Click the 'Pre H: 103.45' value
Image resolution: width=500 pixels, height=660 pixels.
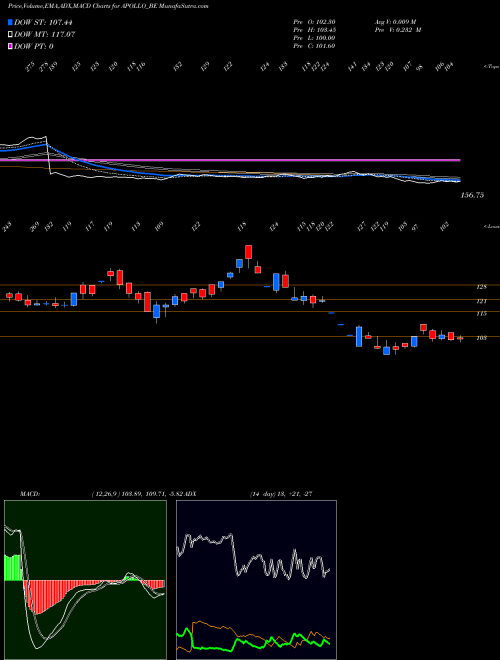tap(314, 30)
